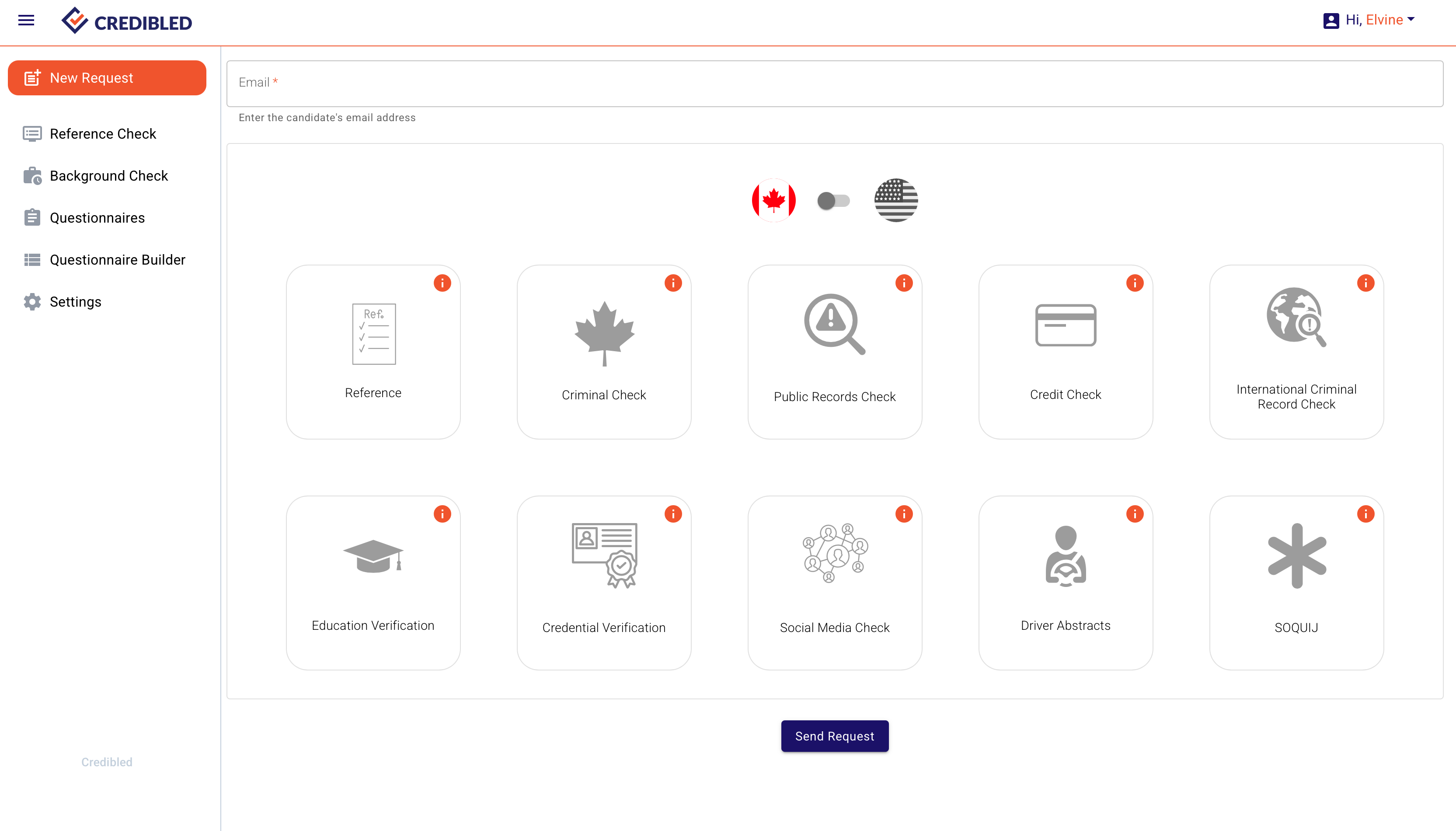
Task: Open Settings from sidebar
Action: click(x=75, y=302)
